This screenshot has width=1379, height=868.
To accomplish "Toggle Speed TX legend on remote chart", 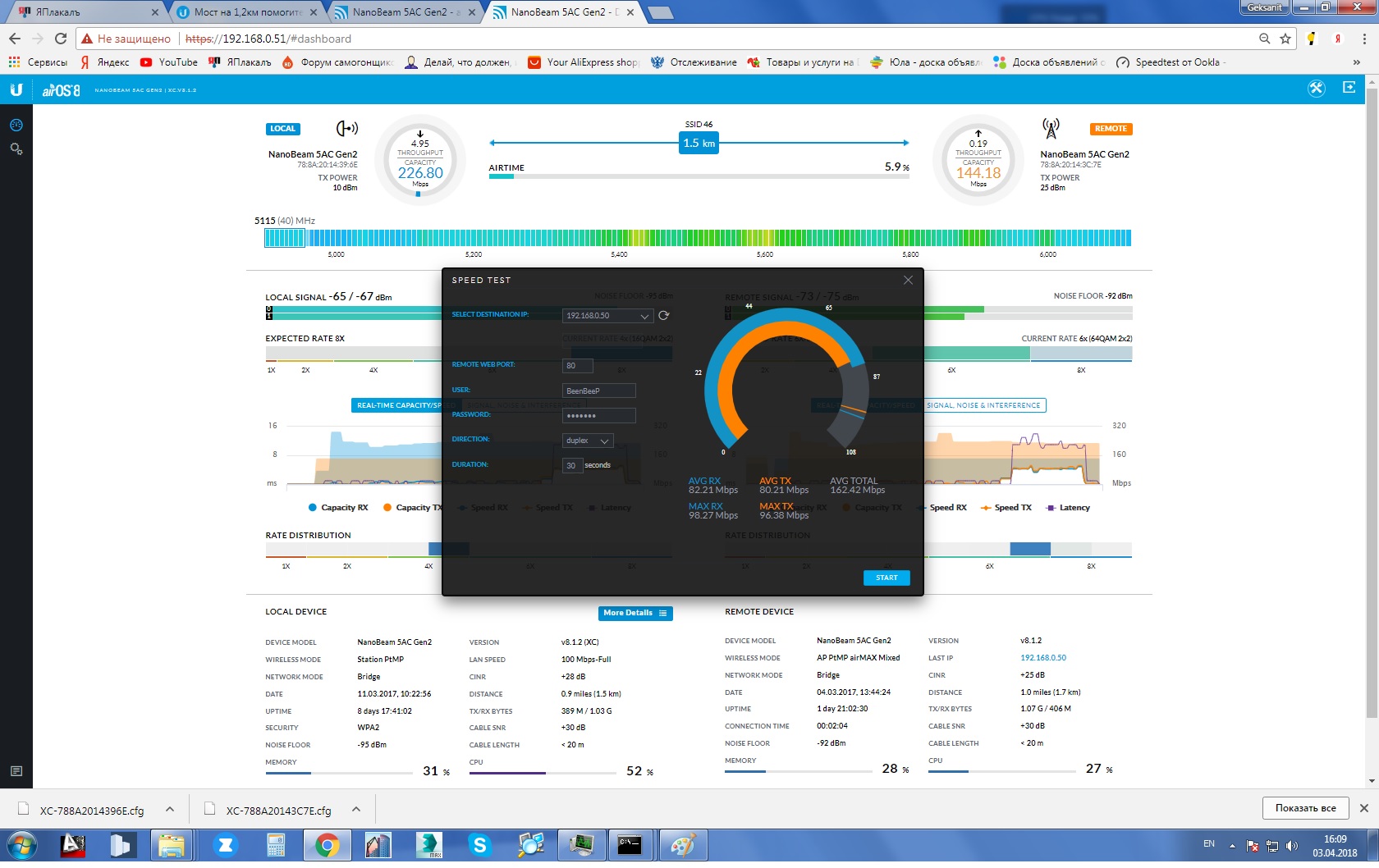I will coord(1006,508).
